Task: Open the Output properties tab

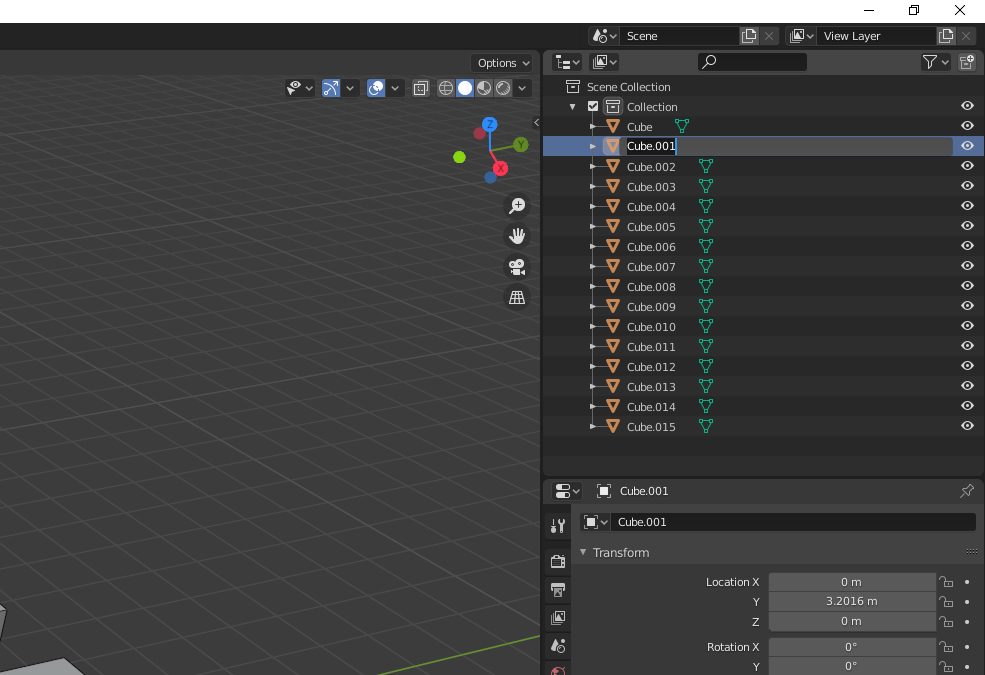Action: [558, 589]
